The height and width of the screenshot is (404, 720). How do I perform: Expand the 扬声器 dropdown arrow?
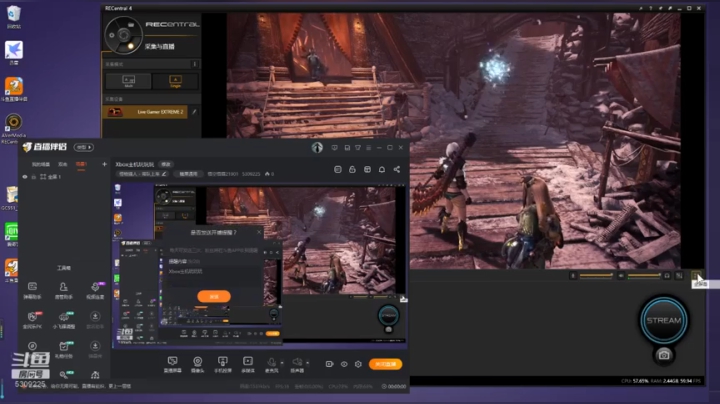tap(307, 363)
